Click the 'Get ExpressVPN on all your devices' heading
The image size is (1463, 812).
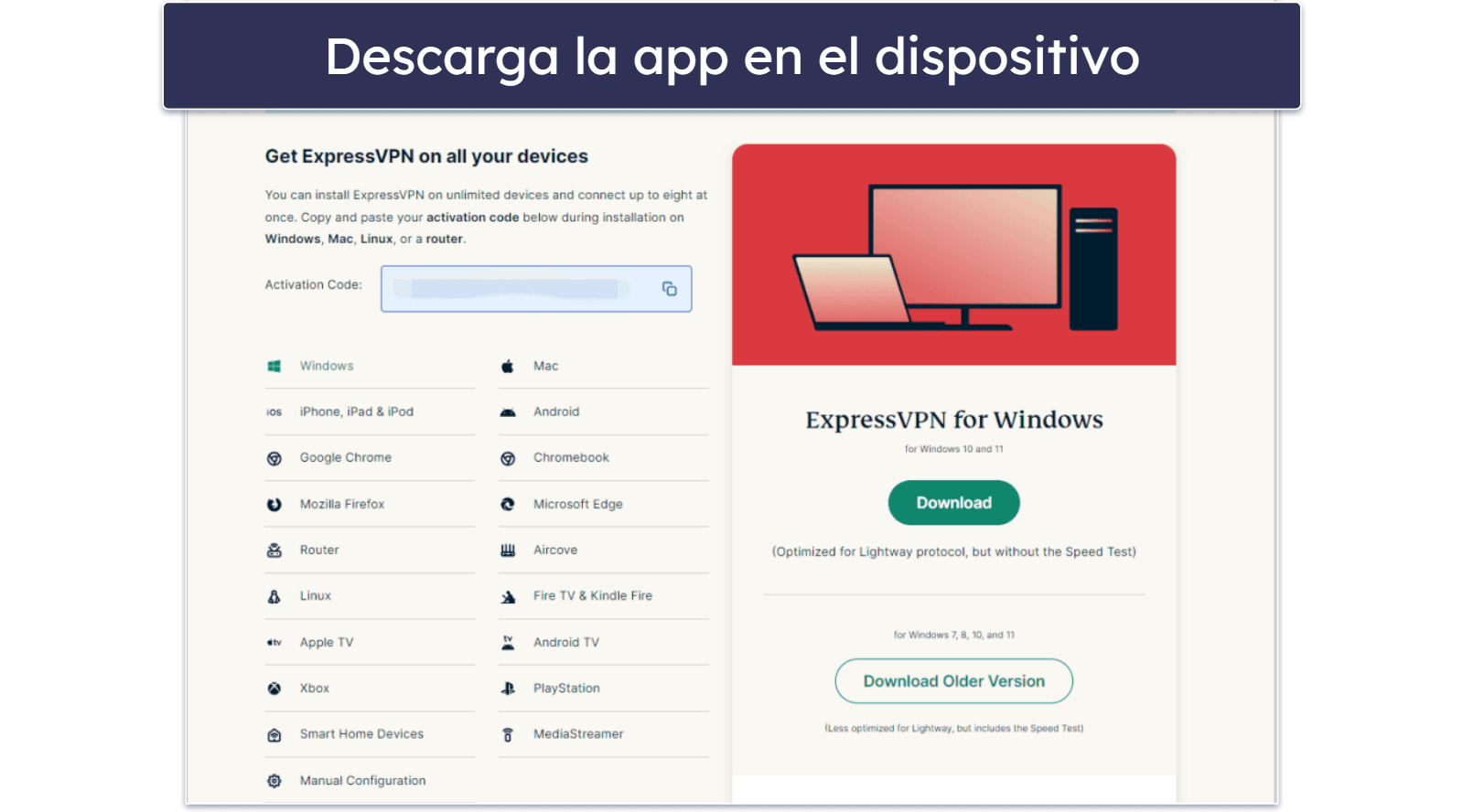tap(426, 156)
